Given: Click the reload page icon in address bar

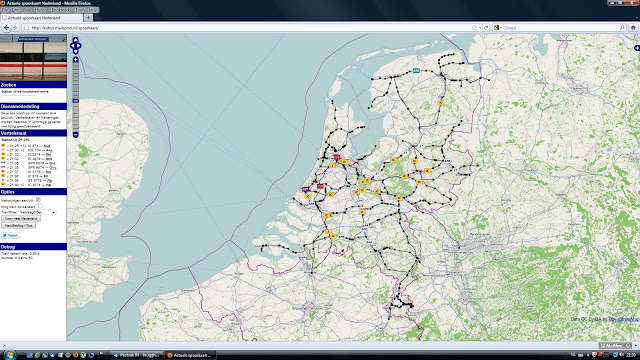Looking at the screenshot, I should 486,28.
